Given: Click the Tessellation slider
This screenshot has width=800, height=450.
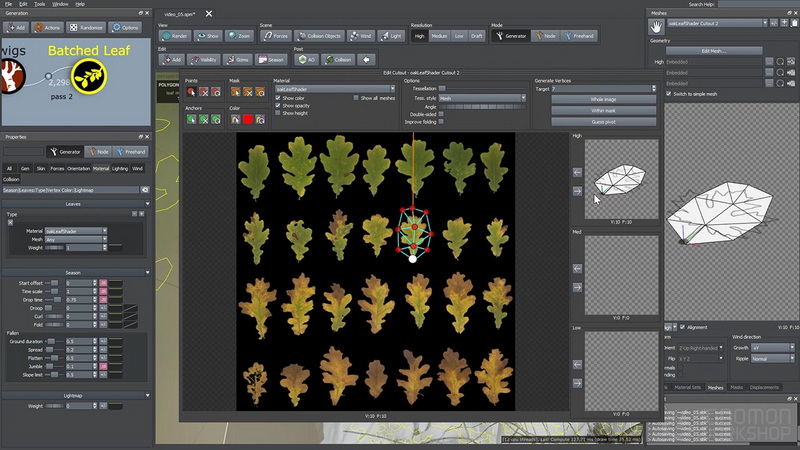Looking at the screenshot, I should pos(482,88).
